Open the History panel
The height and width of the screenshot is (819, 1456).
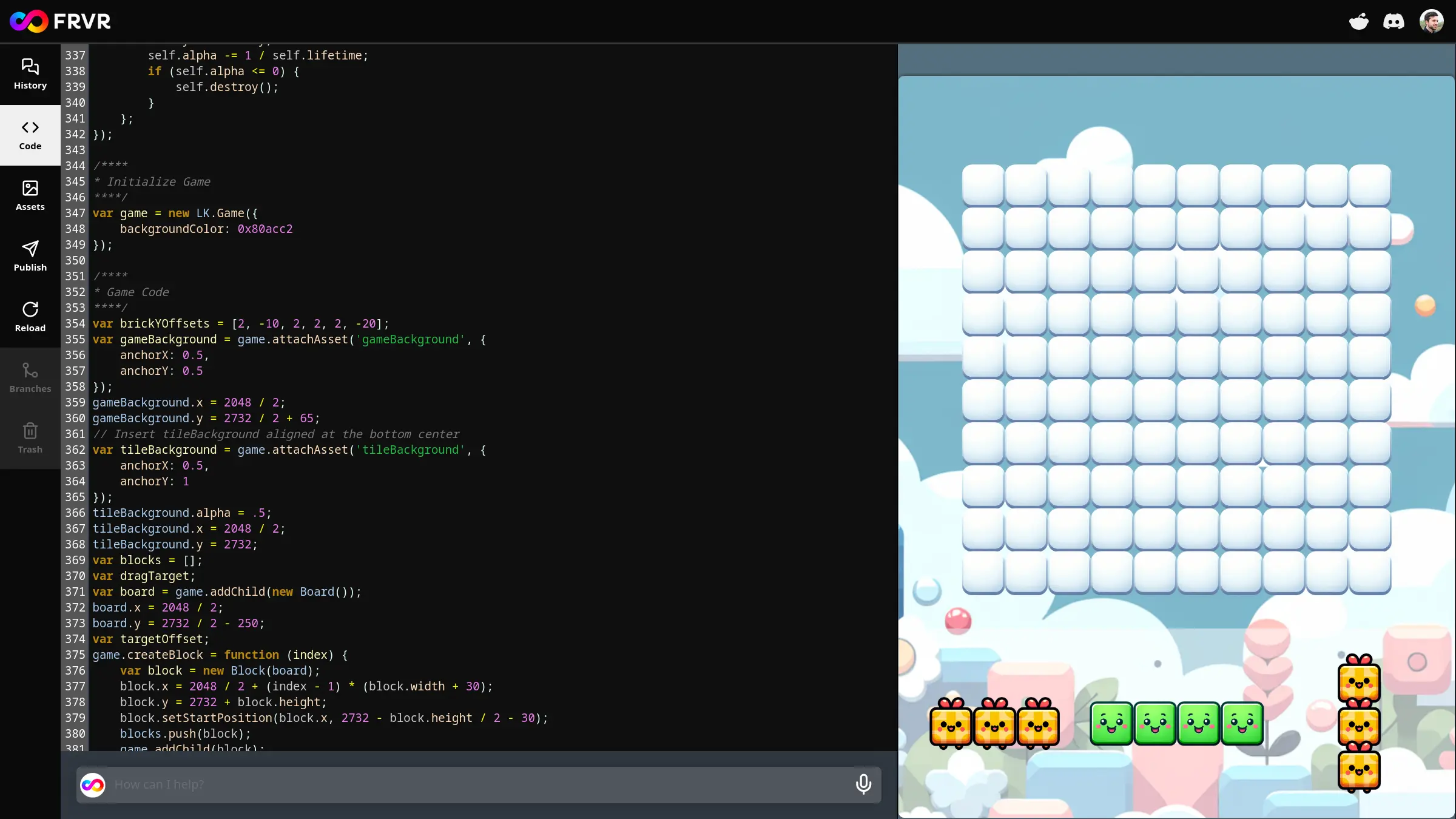[30, 73]
